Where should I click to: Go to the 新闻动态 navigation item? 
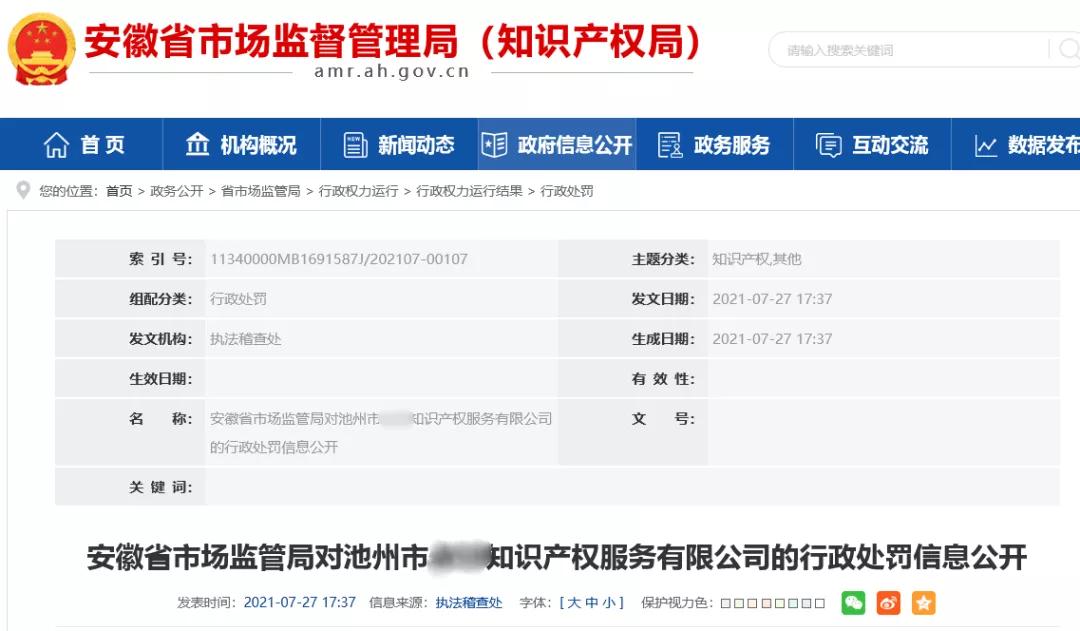[x=399, y=145]
